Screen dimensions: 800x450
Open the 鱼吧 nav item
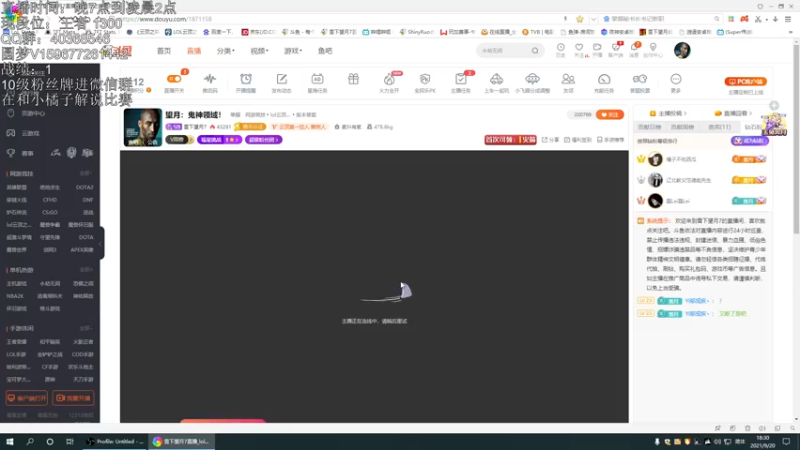(x=325, y=51)
